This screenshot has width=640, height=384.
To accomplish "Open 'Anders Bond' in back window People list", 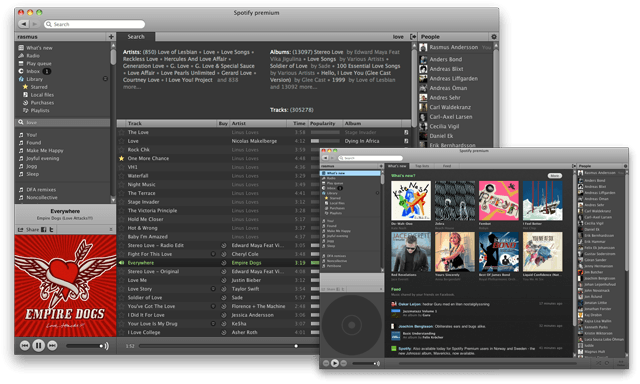I will click(x=446, y=60).
